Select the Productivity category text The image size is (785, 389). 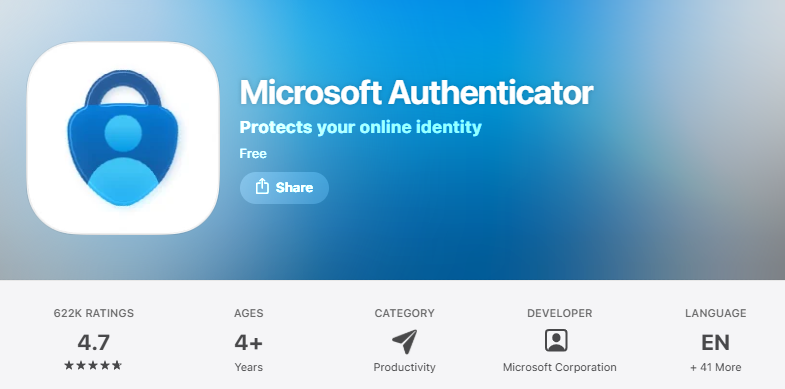405,367
